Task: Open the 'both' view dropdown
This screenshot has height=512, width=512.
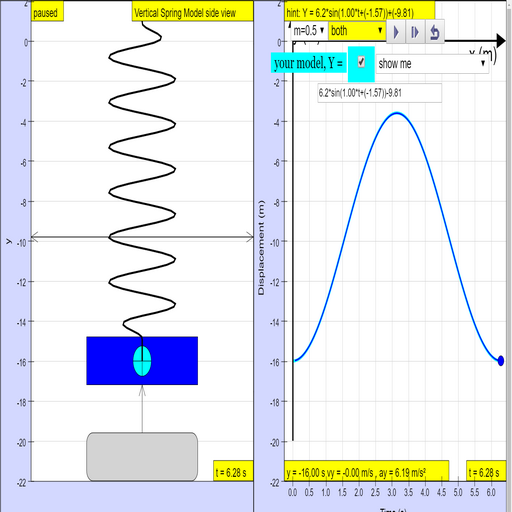Action: [357, 31]
